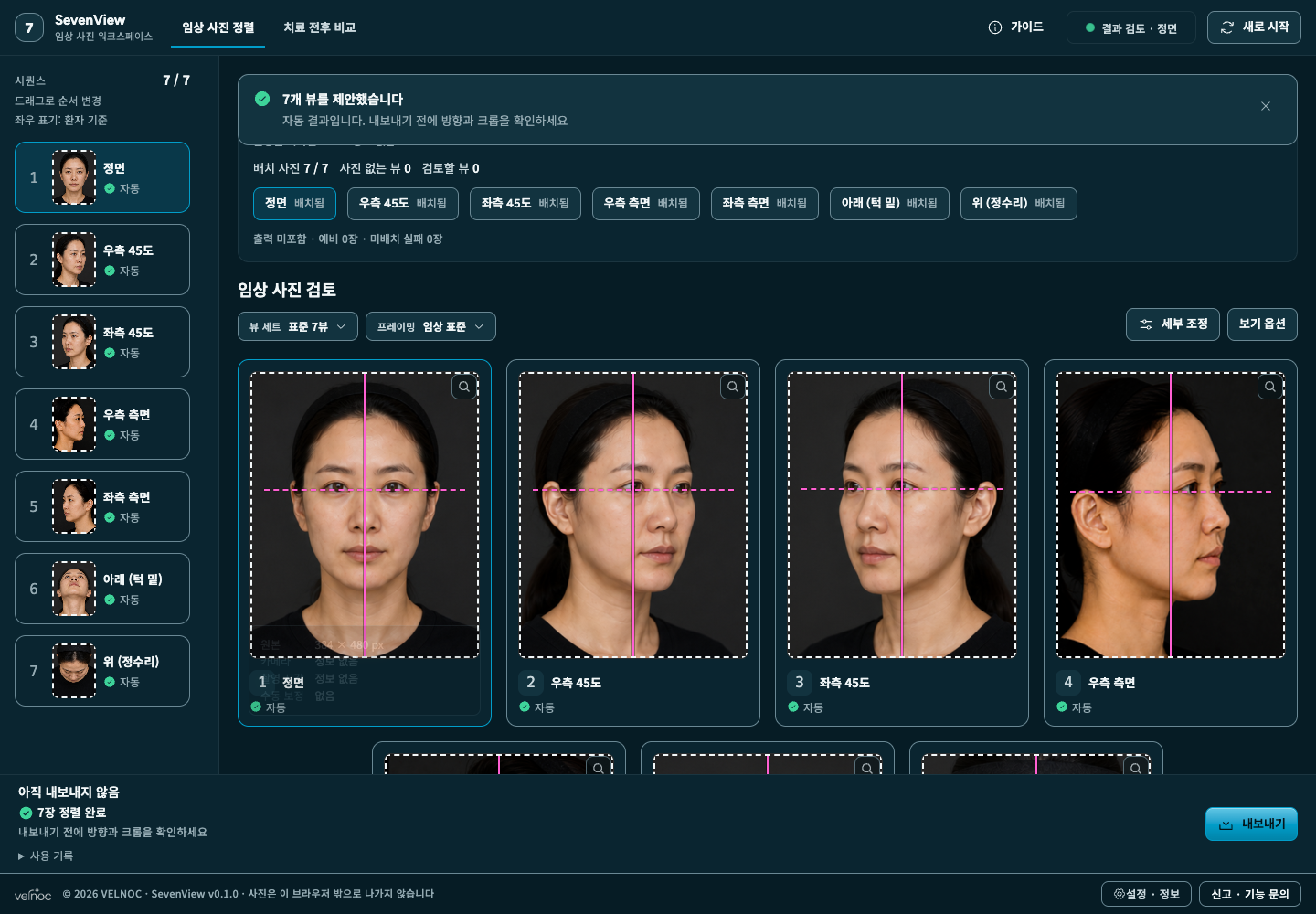Click the refresh icon in 새로 시작
The image size is (1316, 914).
pos(1227,27)
